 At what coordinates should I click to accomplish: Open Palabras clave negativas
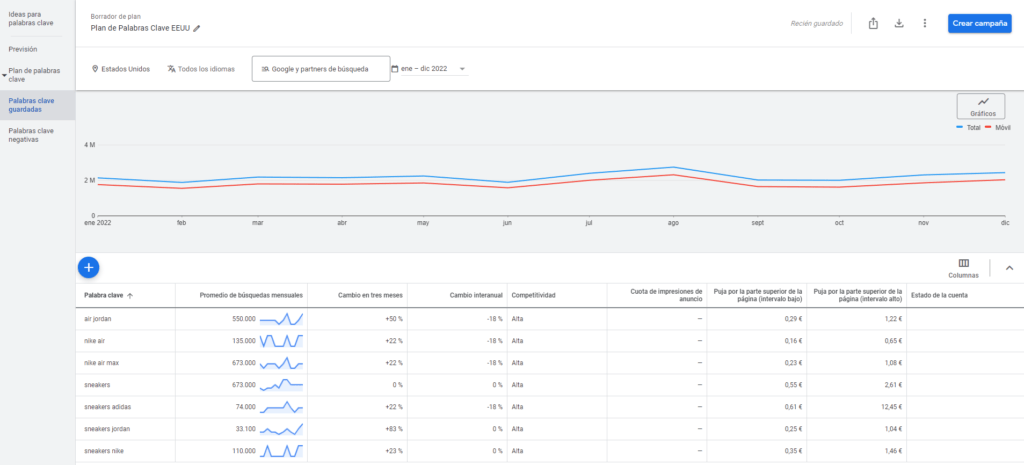31,135
